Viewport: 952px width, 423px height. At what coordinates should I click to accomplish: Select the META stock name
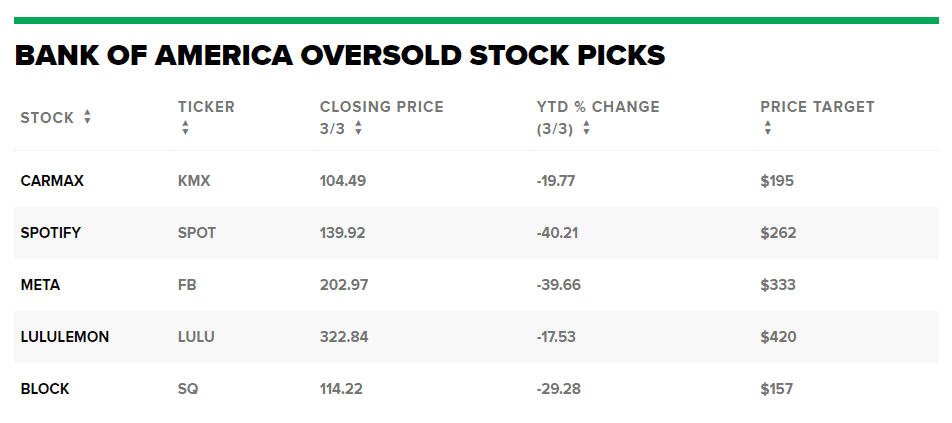click(40, 285)
